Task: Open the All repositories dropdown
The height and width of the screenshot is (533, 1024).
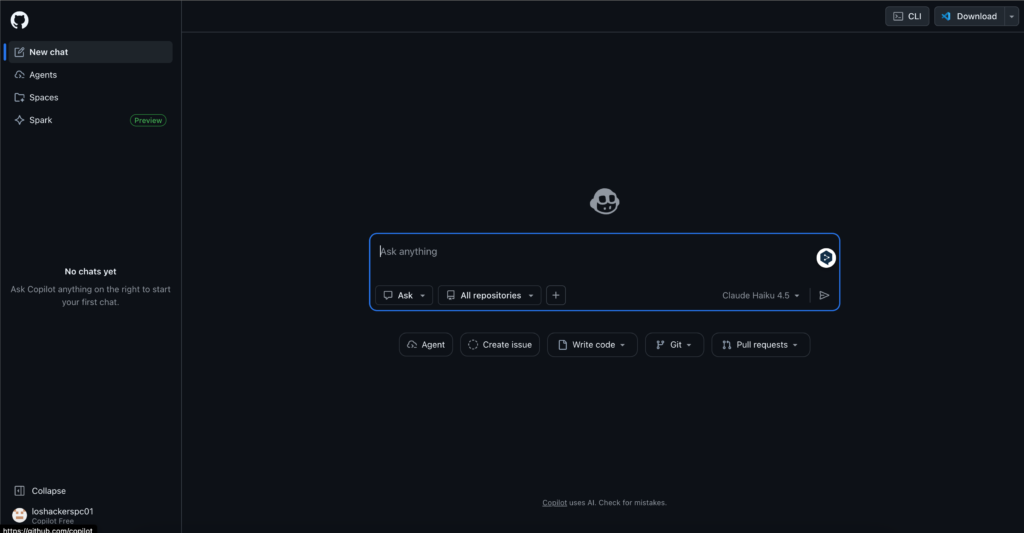Action: tap(490, 295)
